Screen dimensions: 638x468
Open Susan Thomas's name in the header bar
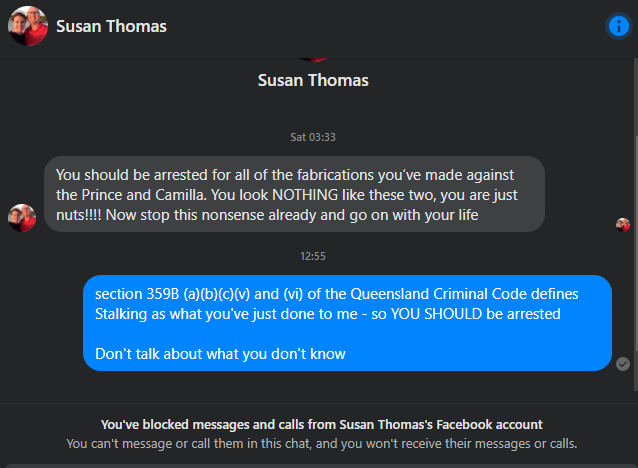click(111, 26)
